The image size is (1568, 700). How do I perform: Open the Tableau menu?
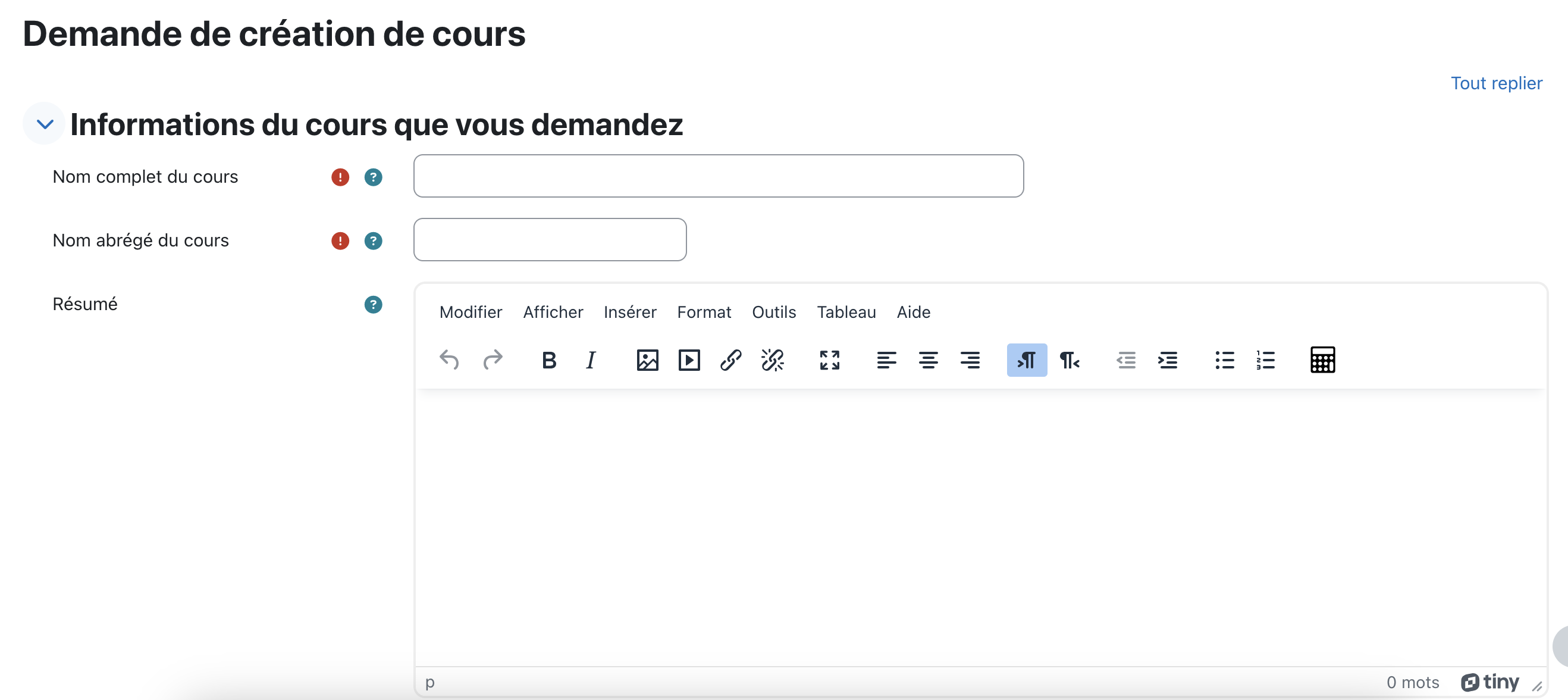846,312
